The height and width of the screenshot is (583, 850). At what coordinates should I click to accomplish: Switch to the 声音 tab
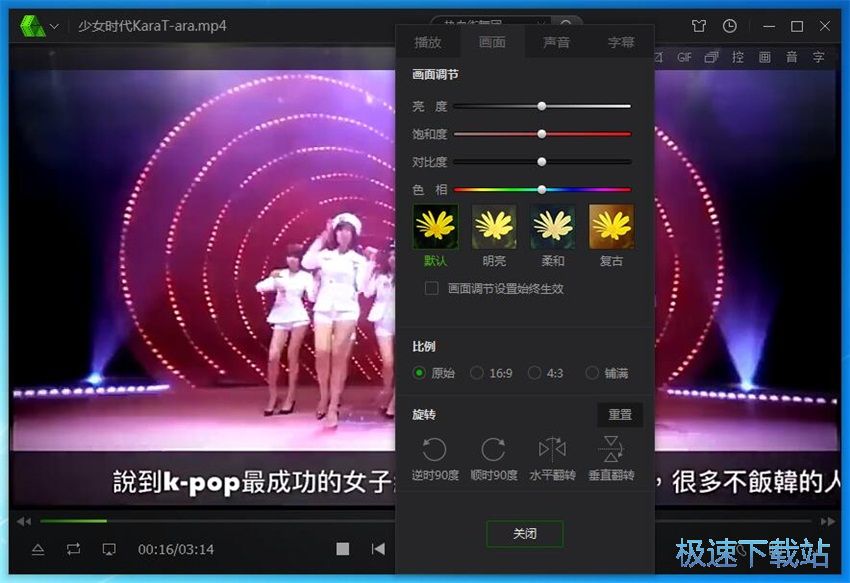pyautogui.click(x=557, y=42)
